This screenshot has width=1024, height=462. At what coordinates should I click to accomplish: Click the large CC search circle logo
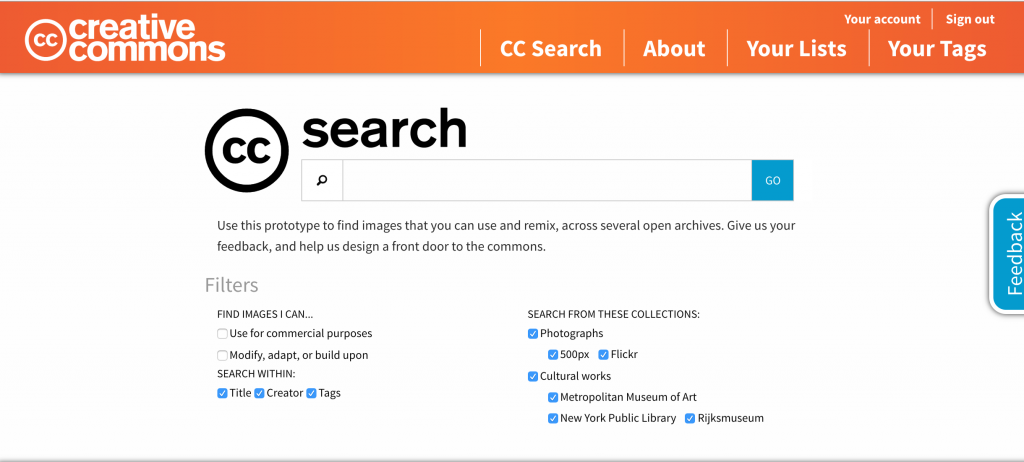point(246,150)
